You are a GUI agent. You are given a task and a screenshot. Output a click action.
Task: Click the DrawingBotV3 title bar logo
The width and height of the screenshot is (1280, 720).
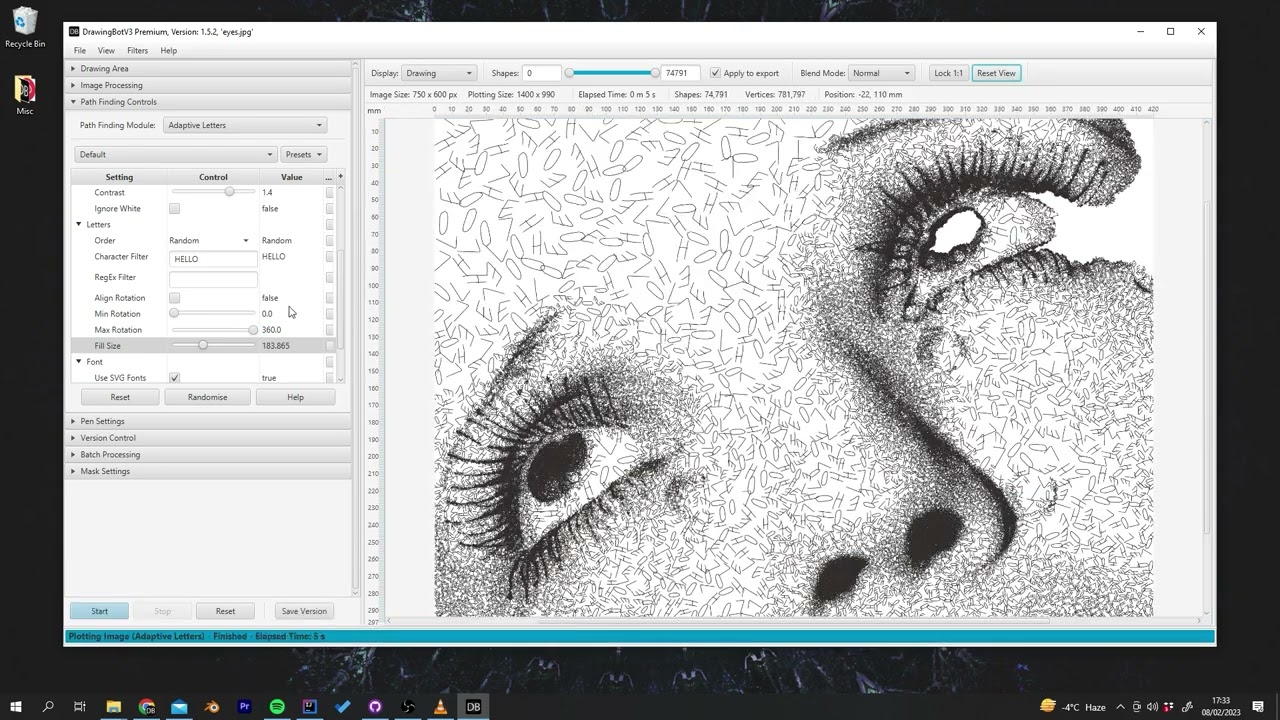click(74, 32)
